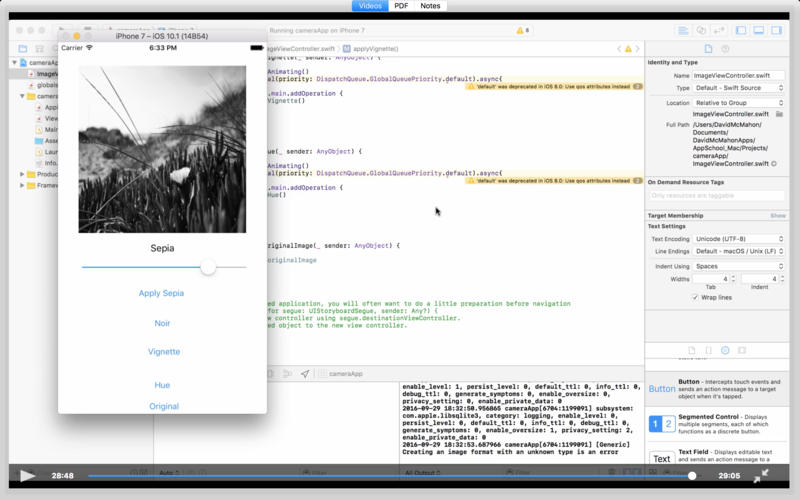Expand the Products folder

22,174
